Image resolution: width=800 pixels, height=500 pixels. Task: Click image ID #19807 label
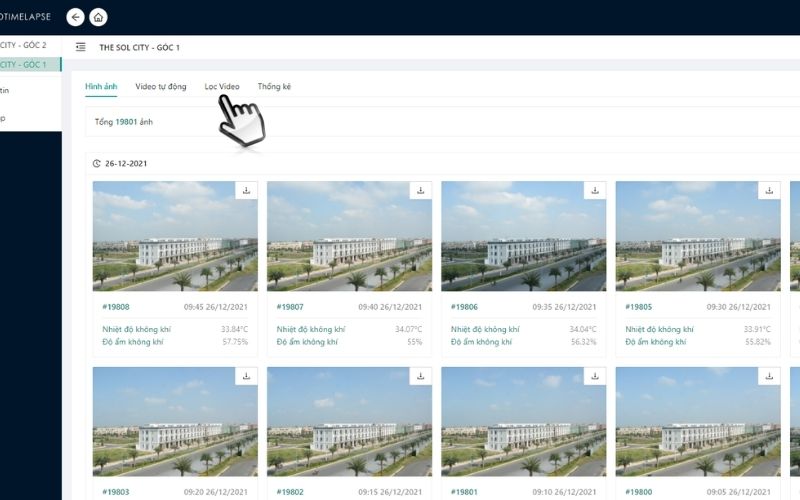click(x=290, y=307)
